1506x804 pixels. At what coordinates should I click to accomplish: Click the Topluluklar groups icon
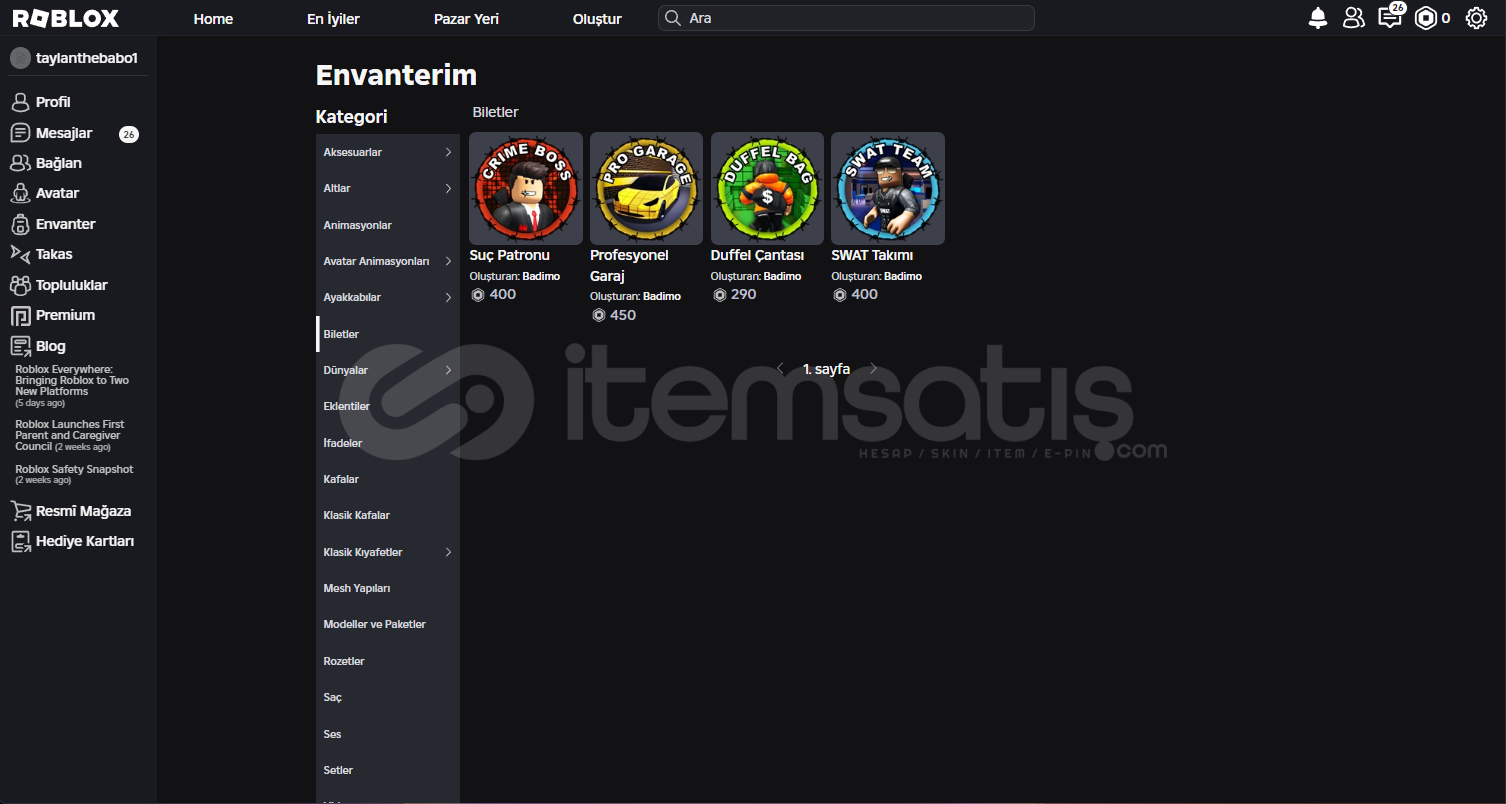(20, 285)
